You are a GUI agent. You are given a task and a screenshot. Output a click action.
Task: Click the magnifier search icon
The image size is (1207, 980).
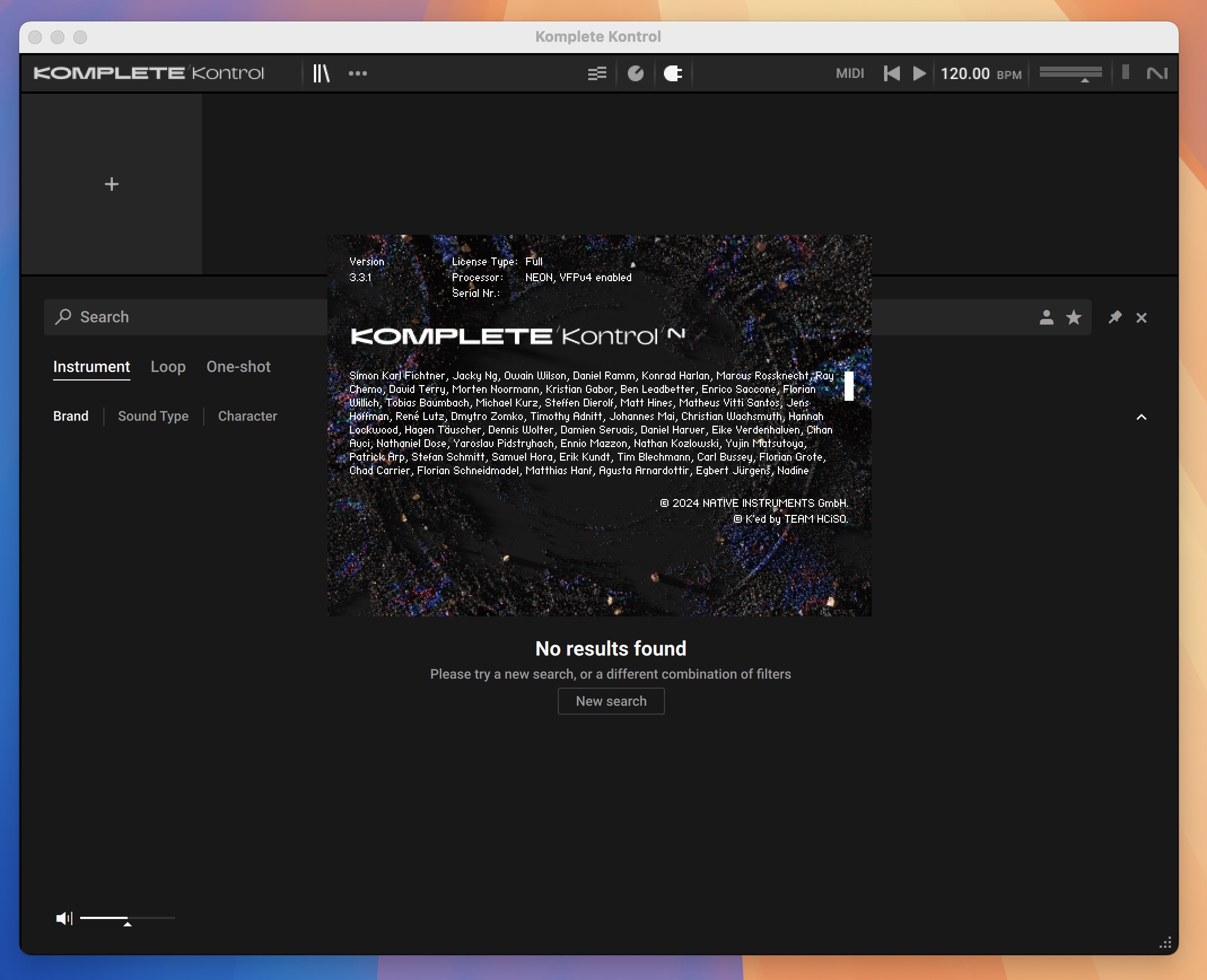pyautogui.click(x=63, y=317)
